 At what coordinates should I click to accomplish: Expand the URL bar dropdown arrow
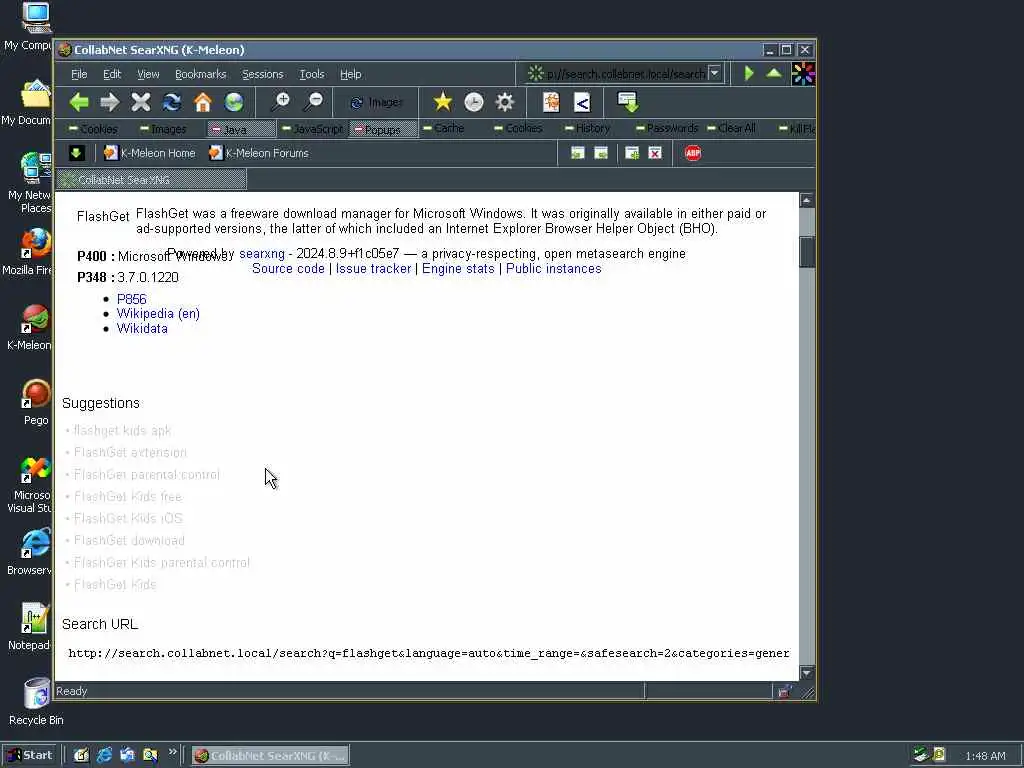coord(714,73)
